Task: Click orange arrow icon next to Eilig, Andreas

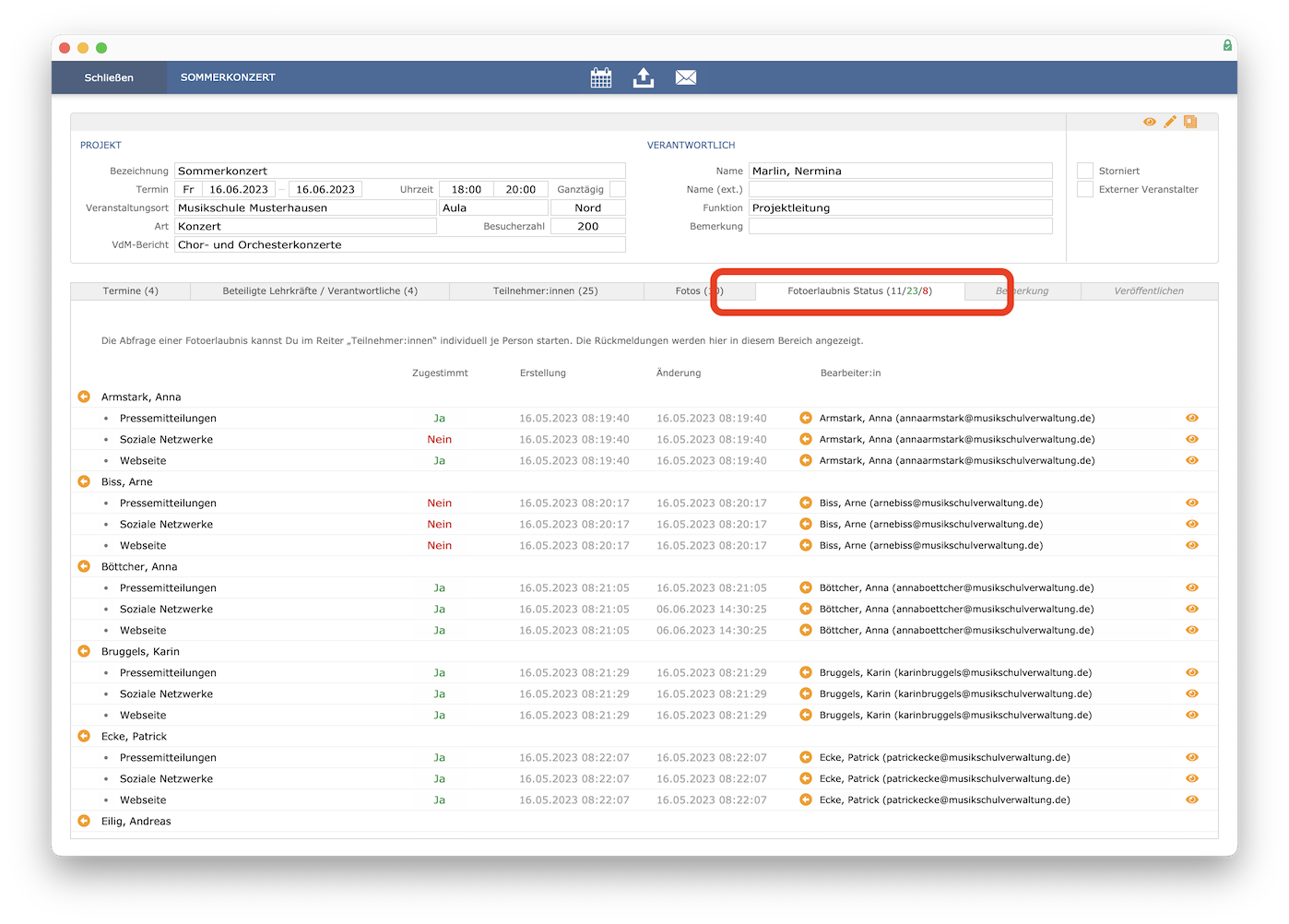Action: coord(84,821)
